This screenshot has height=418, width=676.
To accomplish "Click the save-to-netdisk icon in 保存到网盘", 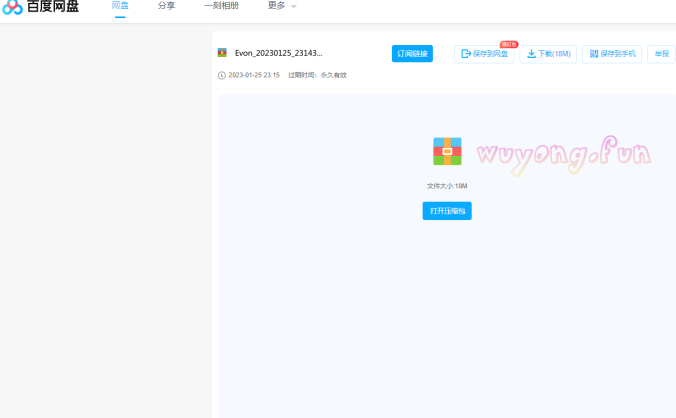I will [466, 54].
